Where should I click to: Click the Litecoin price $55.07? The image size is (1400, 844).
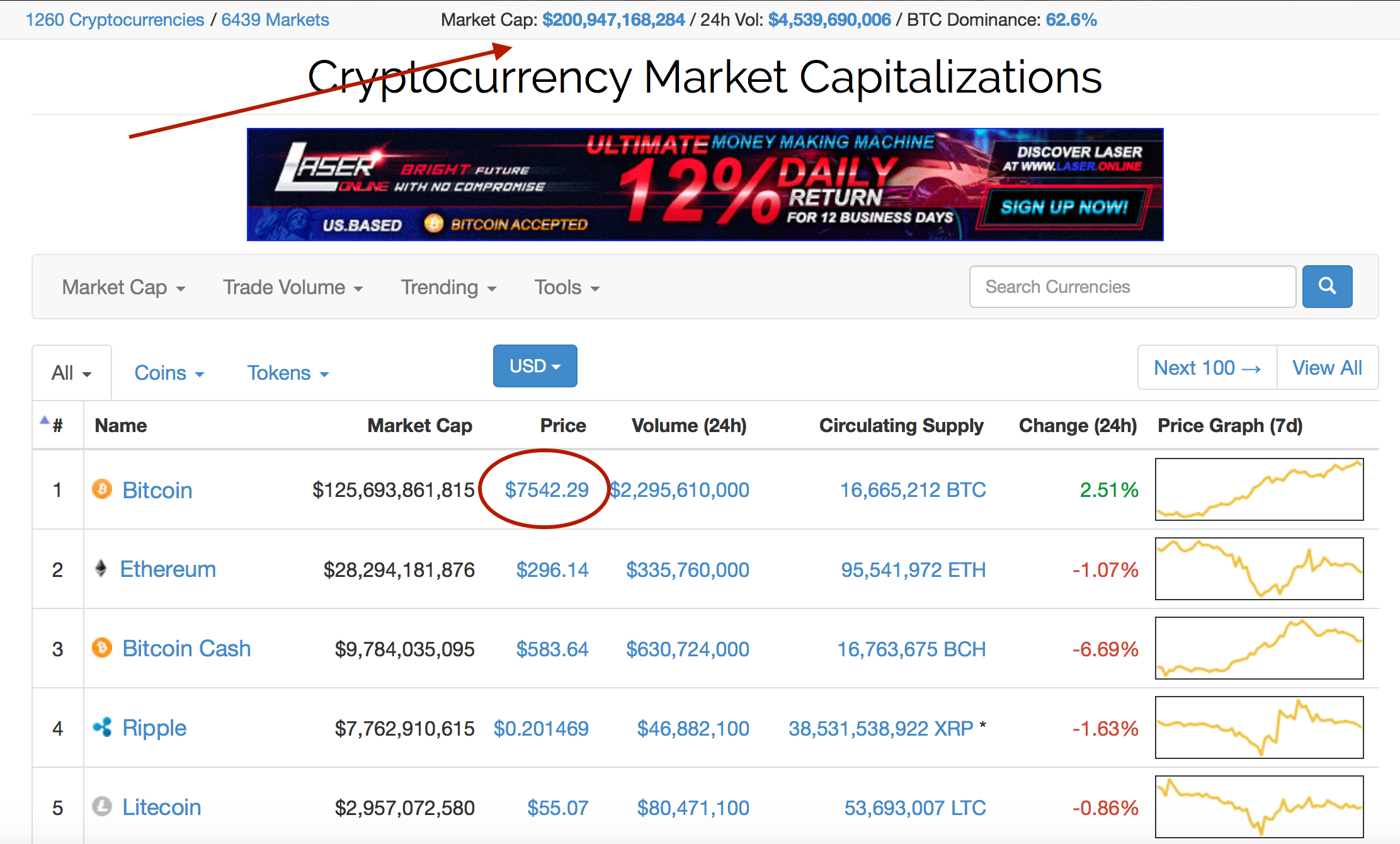point(558,808)
